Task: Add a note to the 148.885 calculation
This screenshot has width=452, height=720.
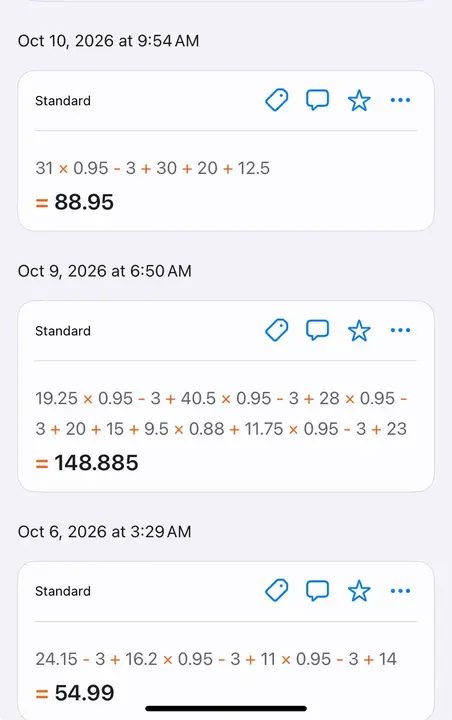Action: 317,330
